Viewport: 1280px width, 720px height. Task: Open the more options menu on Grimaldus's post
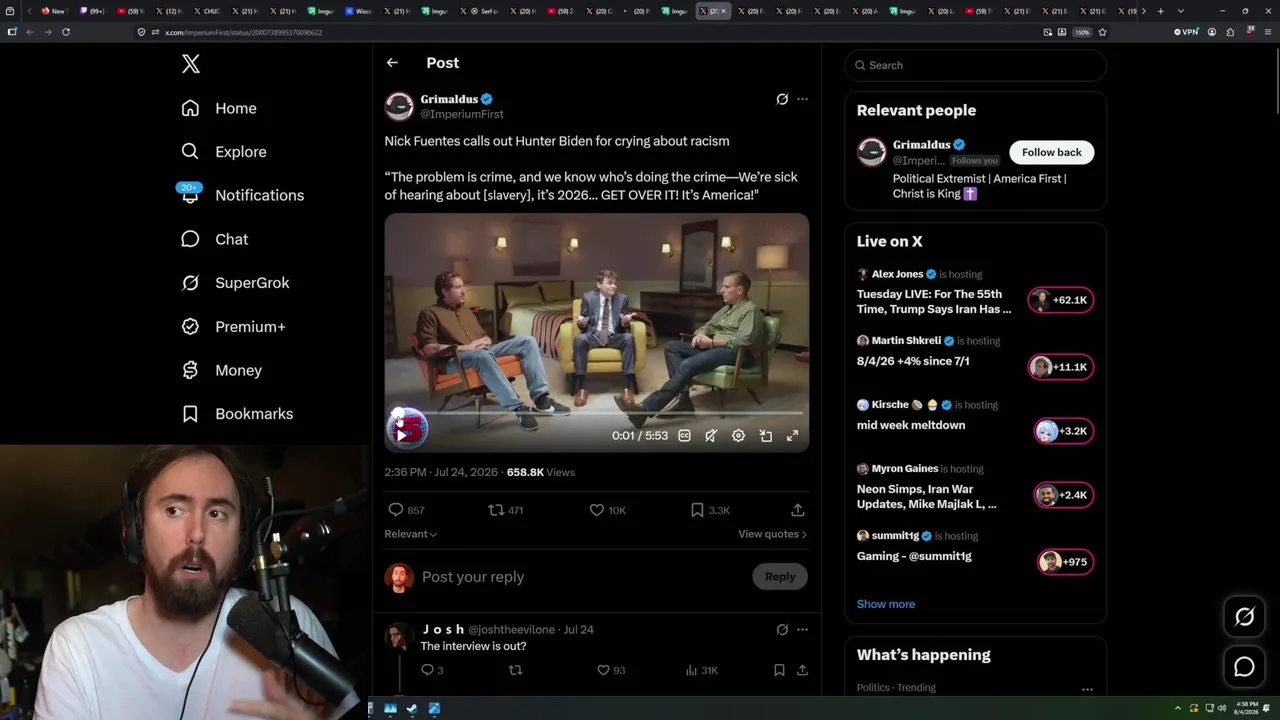click(802, 99)
